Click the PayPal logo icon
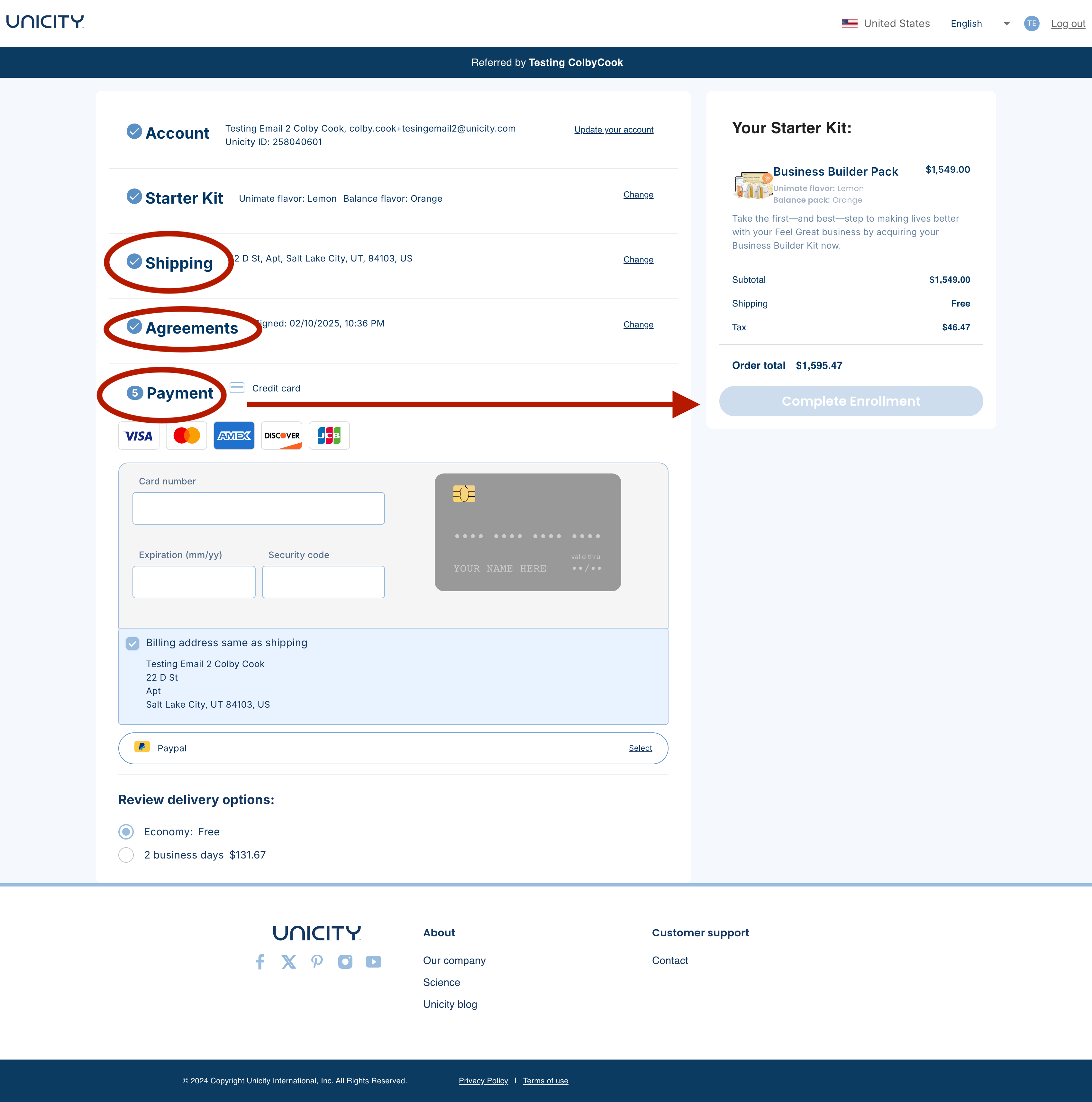This screenshot has width=1092, height=1102. point(142,747)
